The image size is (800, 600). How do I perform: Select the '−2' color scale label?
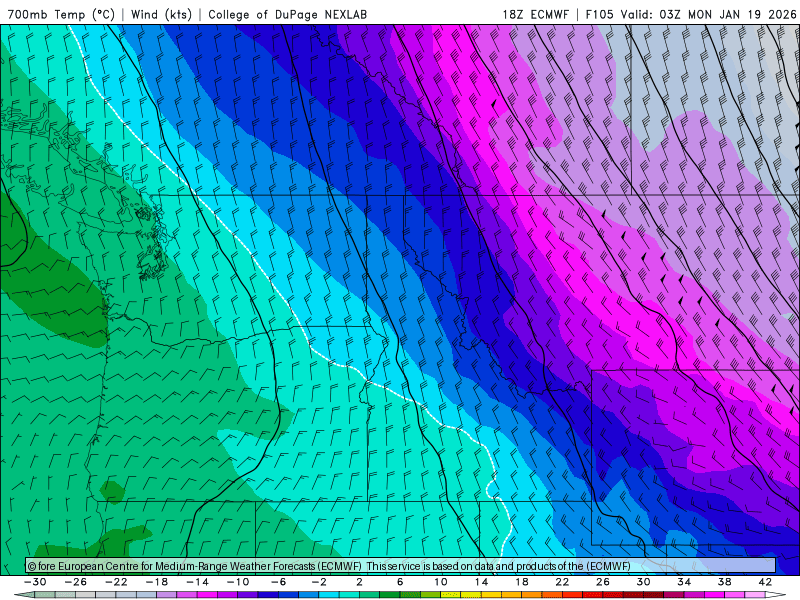pyautogui.click(x=319, y=582)
